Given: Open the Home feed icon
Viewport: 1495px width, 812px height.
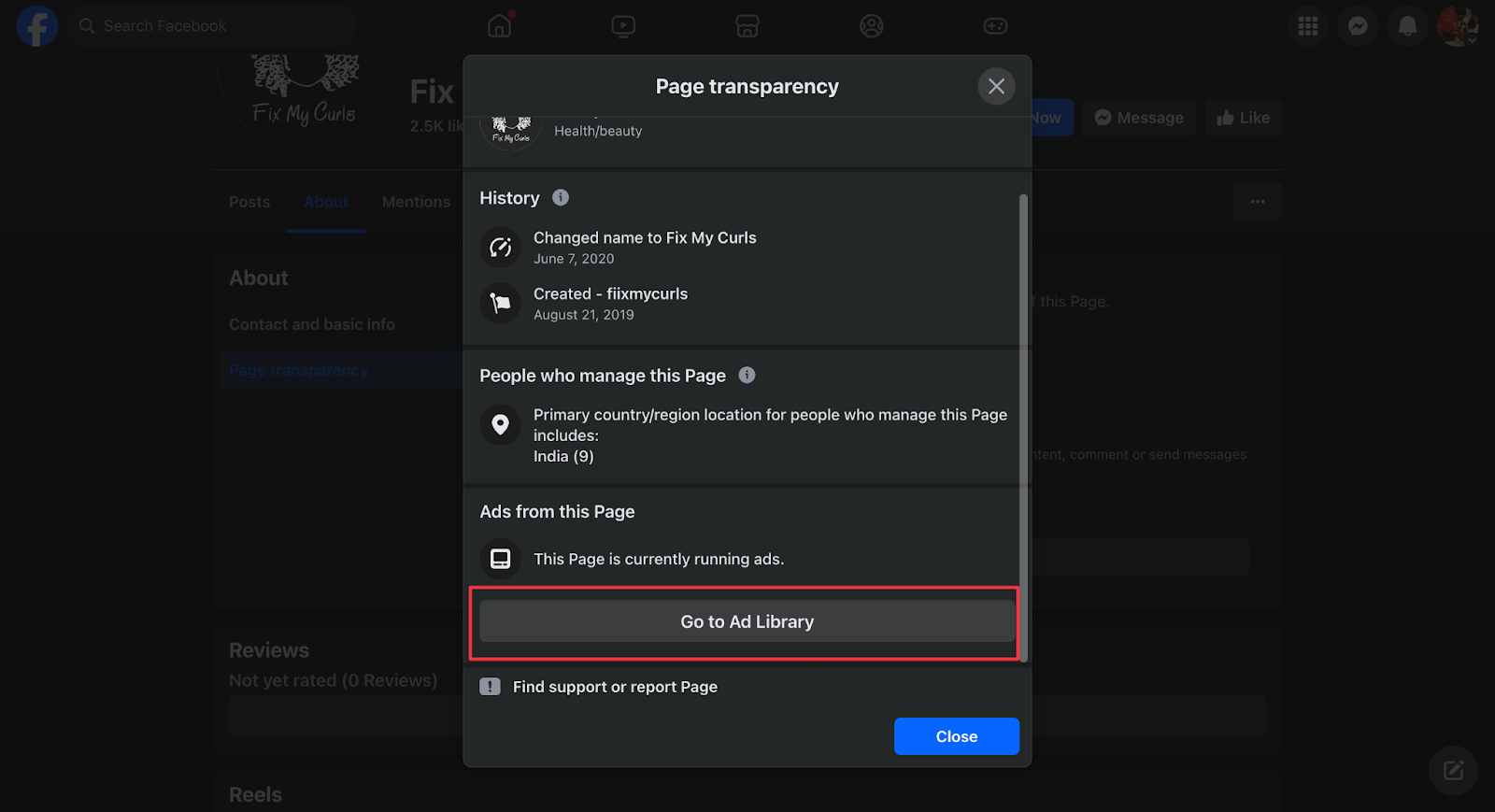Looking at the screenshot, I should 500,26.
